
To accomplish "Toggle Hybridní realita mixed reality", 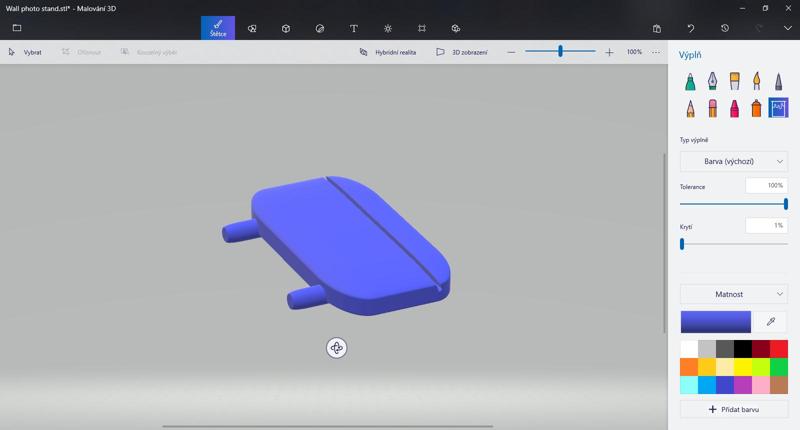I will [x=388, y=52].
